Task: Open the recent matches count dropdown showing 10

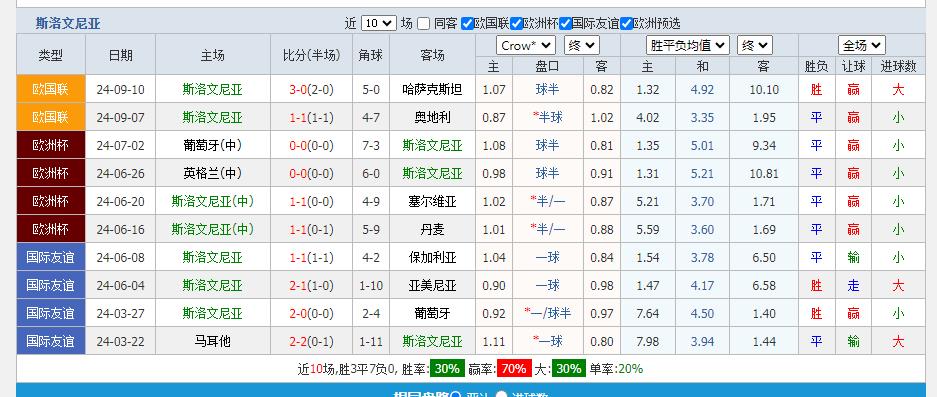Action: (379, 23)
